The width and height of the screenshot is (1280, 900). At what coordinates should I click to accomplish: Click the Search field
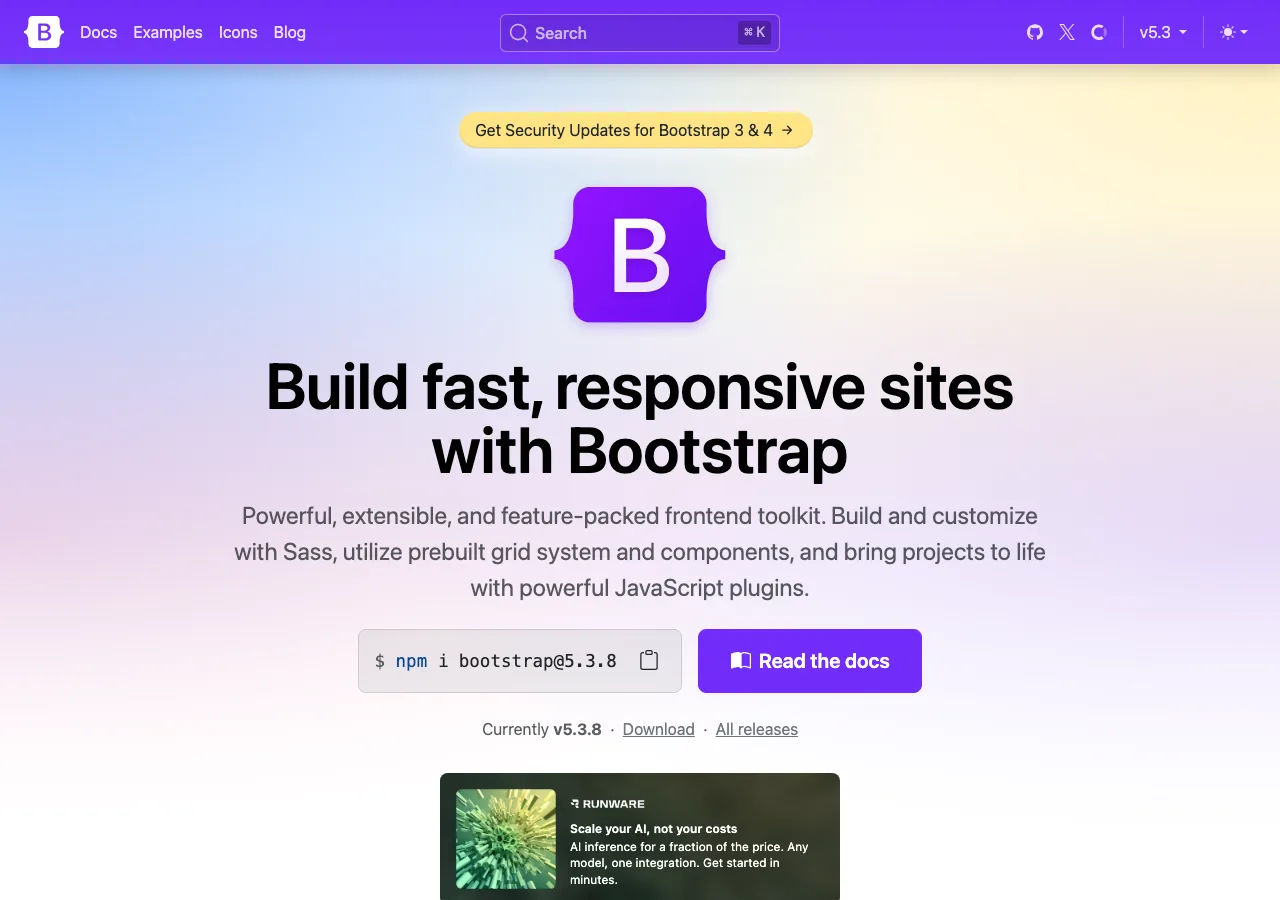pos(640,33)
